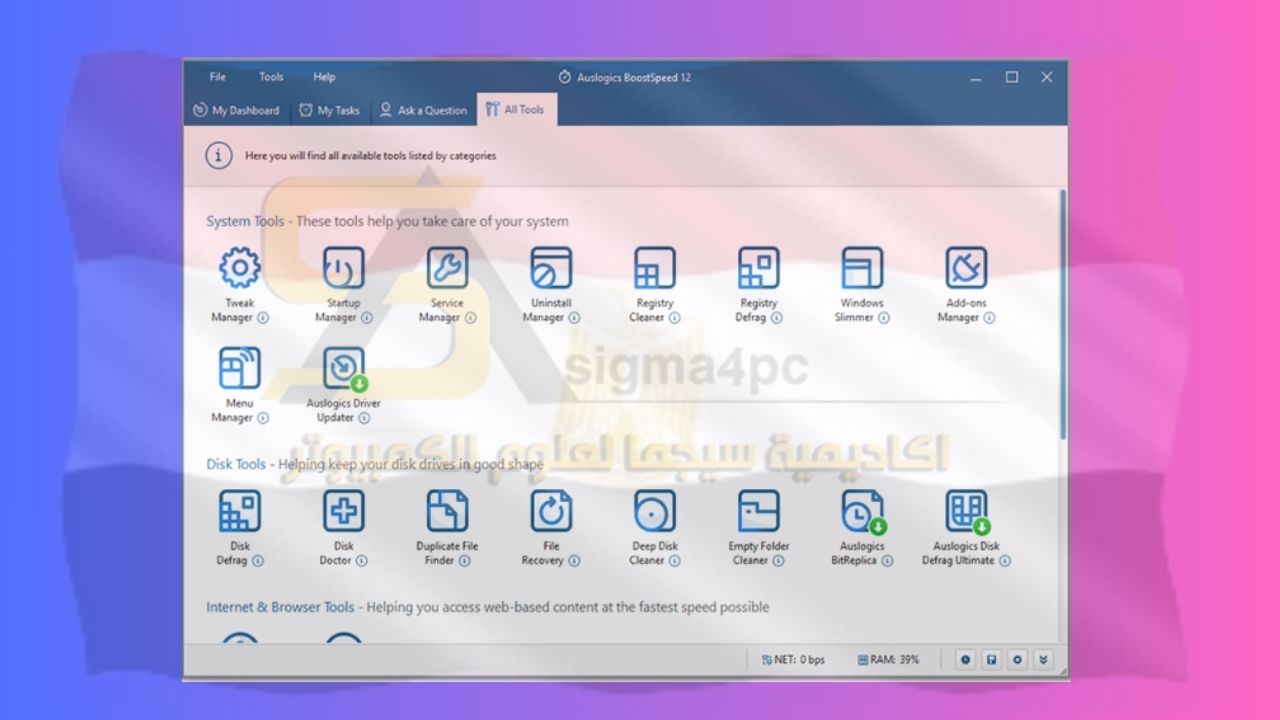The width and height of the screenshot is (1280, 720).
Task: Open the Tools menu
Action: point(271,77)
